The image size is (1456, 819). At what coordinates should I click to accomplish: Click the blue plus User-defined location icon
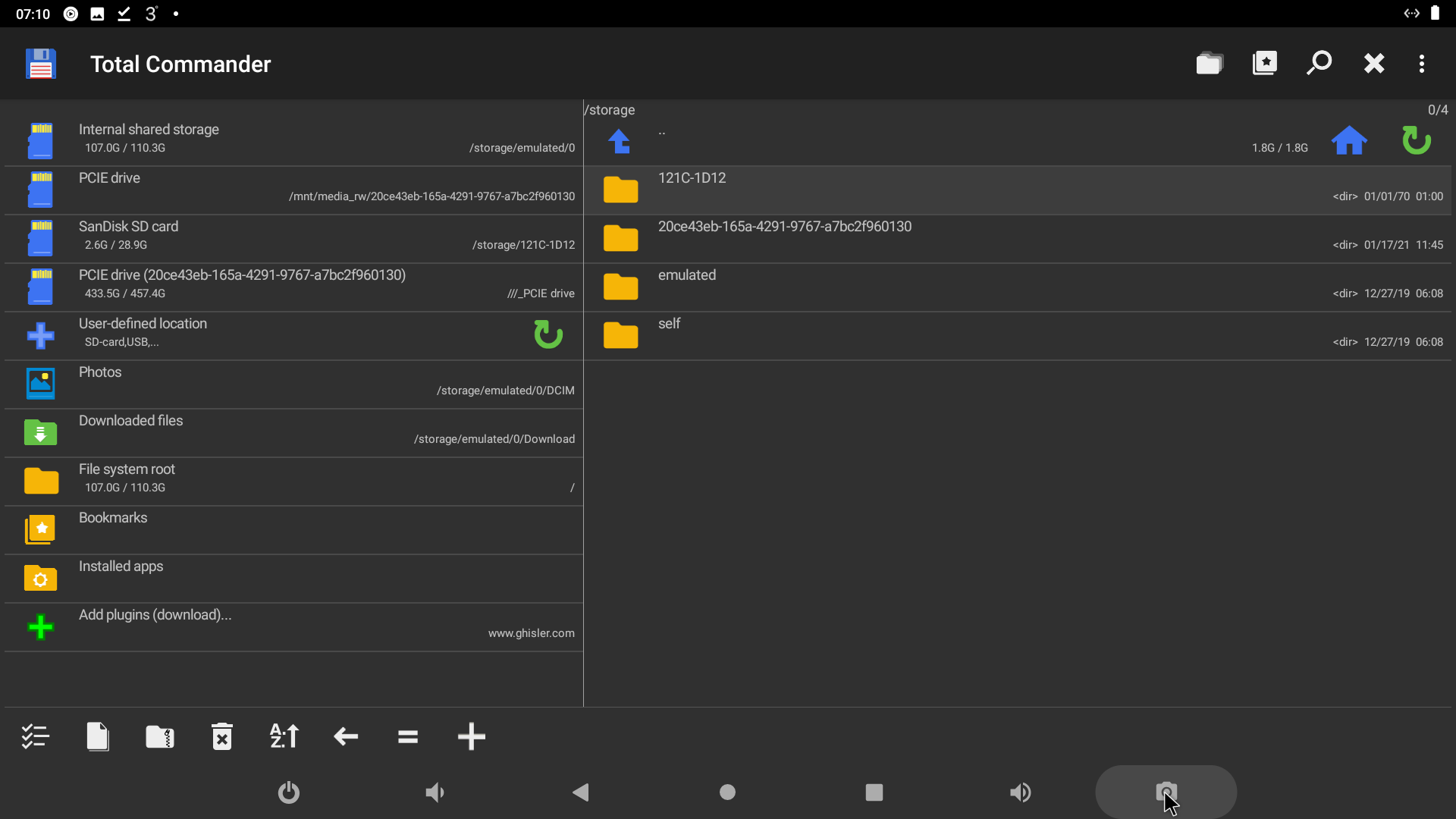click(40, 335)
